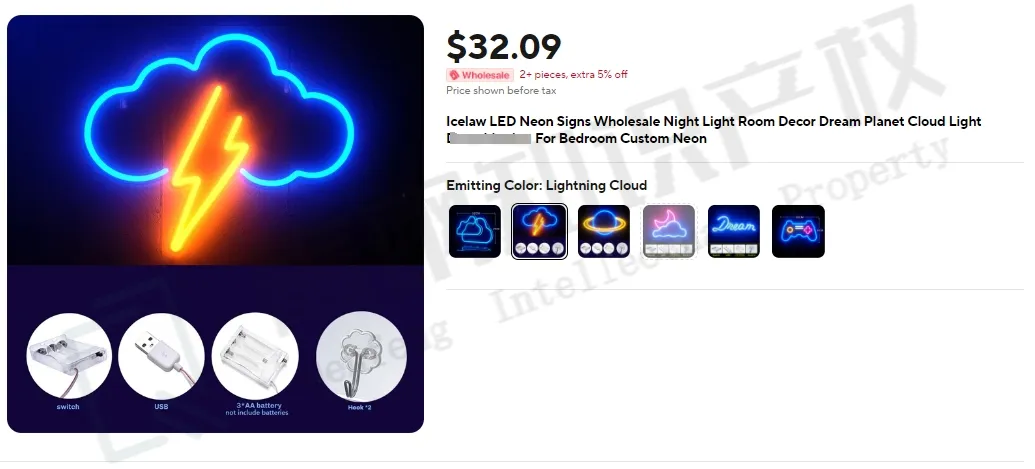Image resolution: width=1035 pixels, height=469 pixels.
Task: Click the USB plug accessory circle
Action: [162, 356]
